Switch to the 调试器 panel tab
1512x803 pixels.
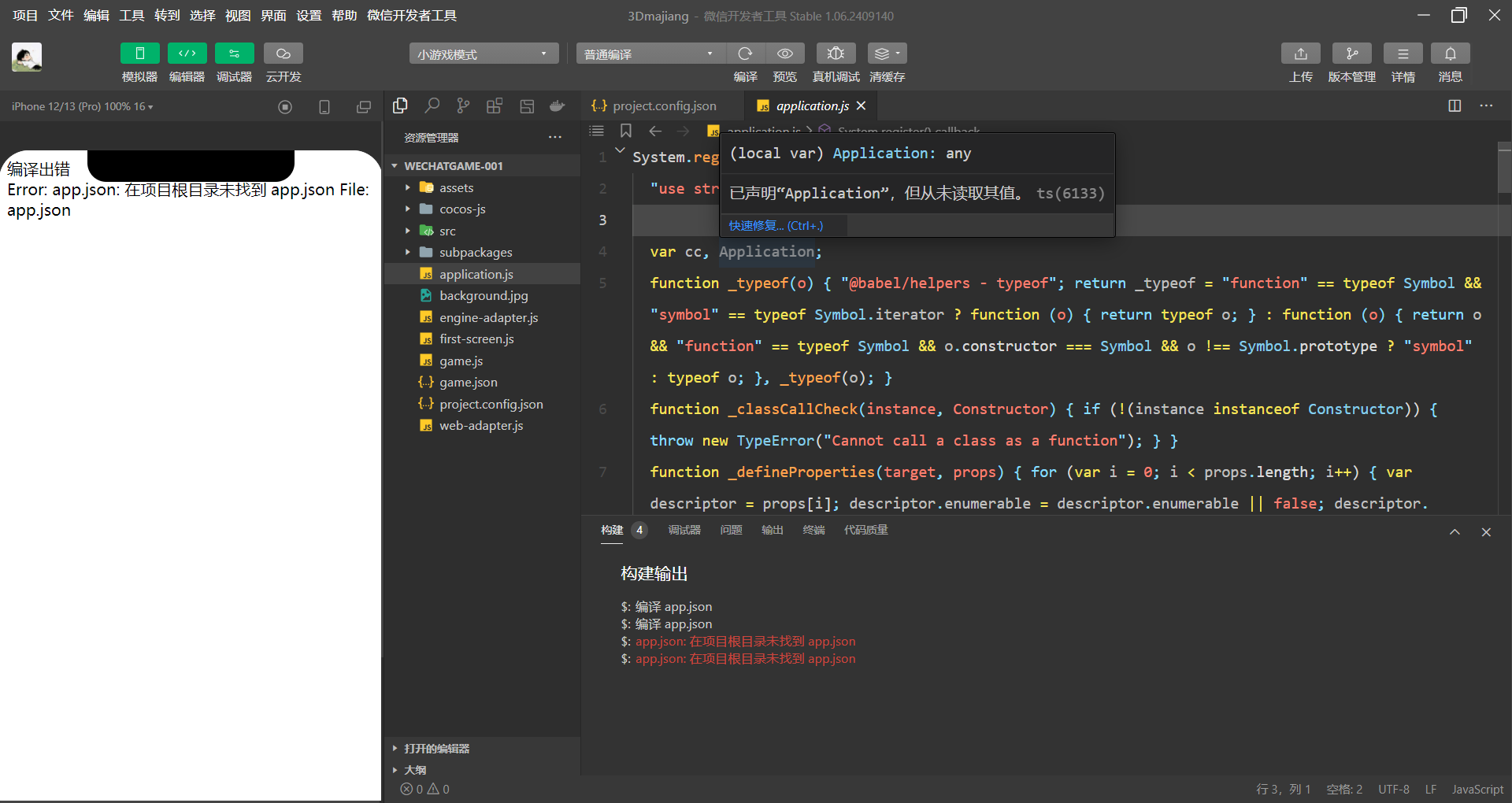tap(684, 530)
